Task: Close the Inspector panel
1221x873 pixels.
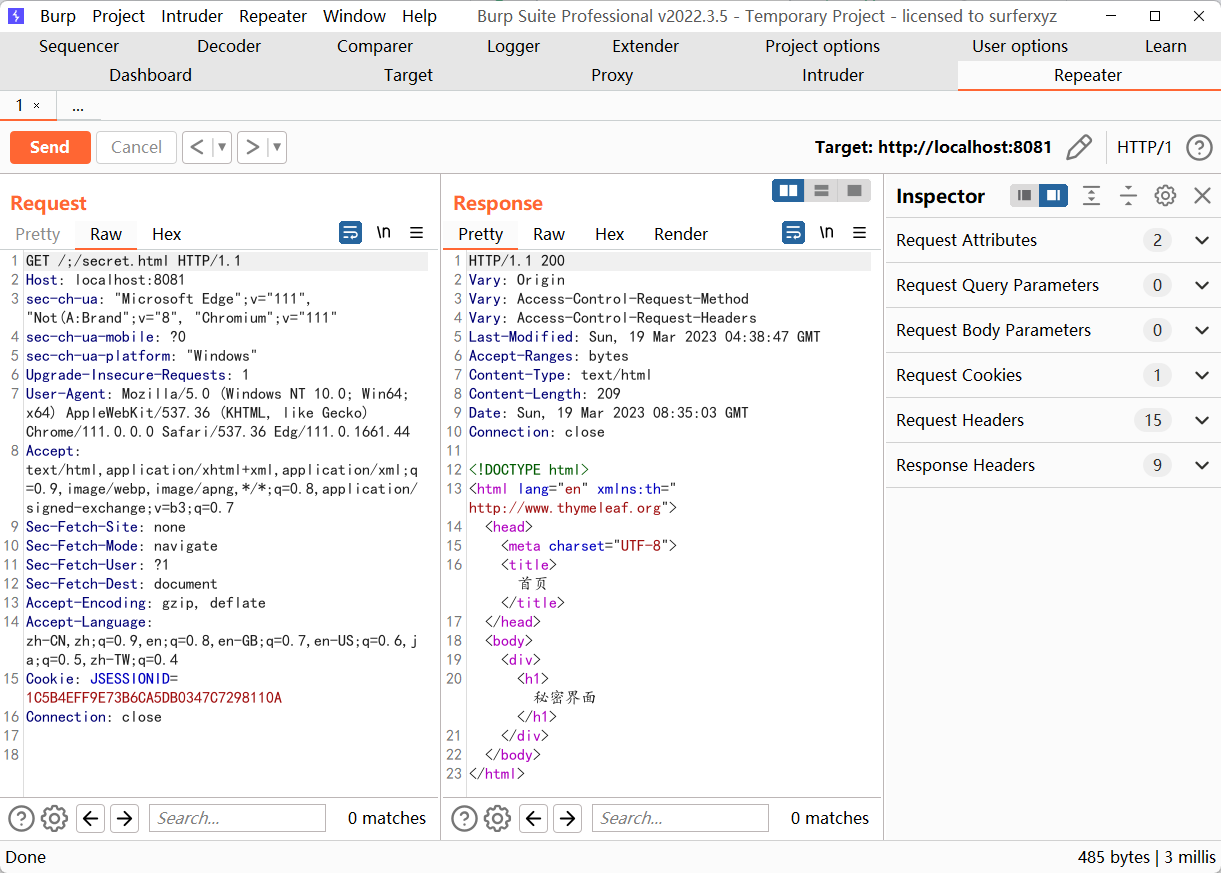Action: tap(1203, 196)
